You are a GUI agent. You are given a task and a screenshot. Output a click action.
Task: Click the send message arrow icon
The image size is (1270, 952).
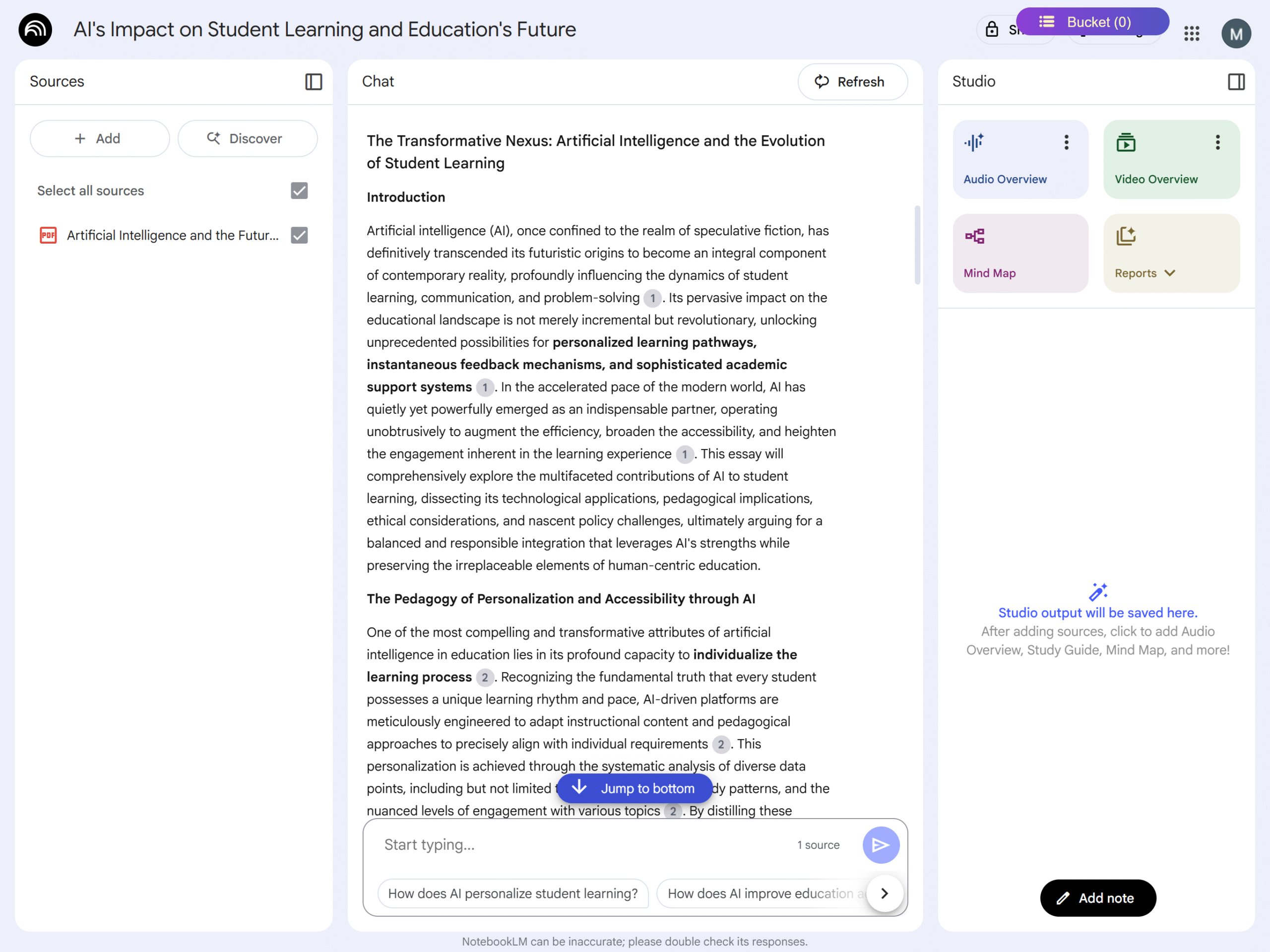(x=881, y=845)
